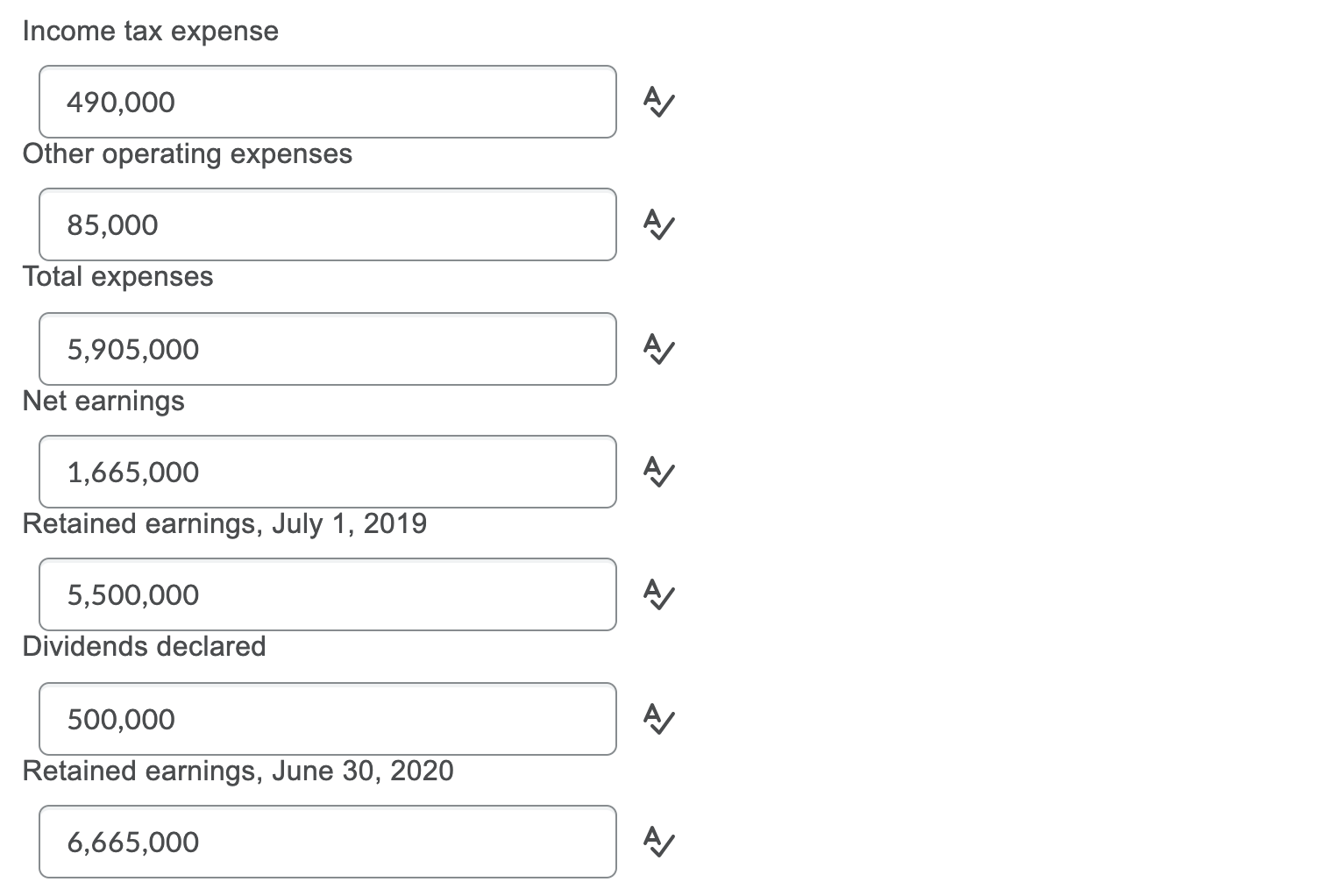Click the Net earnings field showing 1,665,000
Image resolution: width=1336 pixels, height=896 pixels.
tap(327, 472)
